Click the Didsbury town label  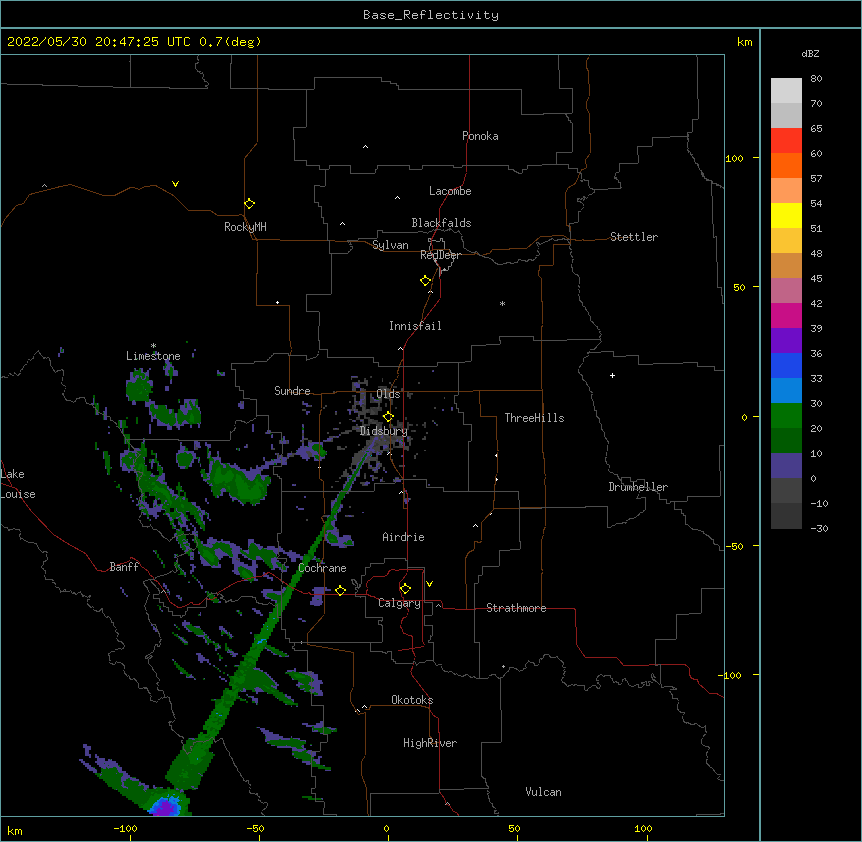(384, 431)
